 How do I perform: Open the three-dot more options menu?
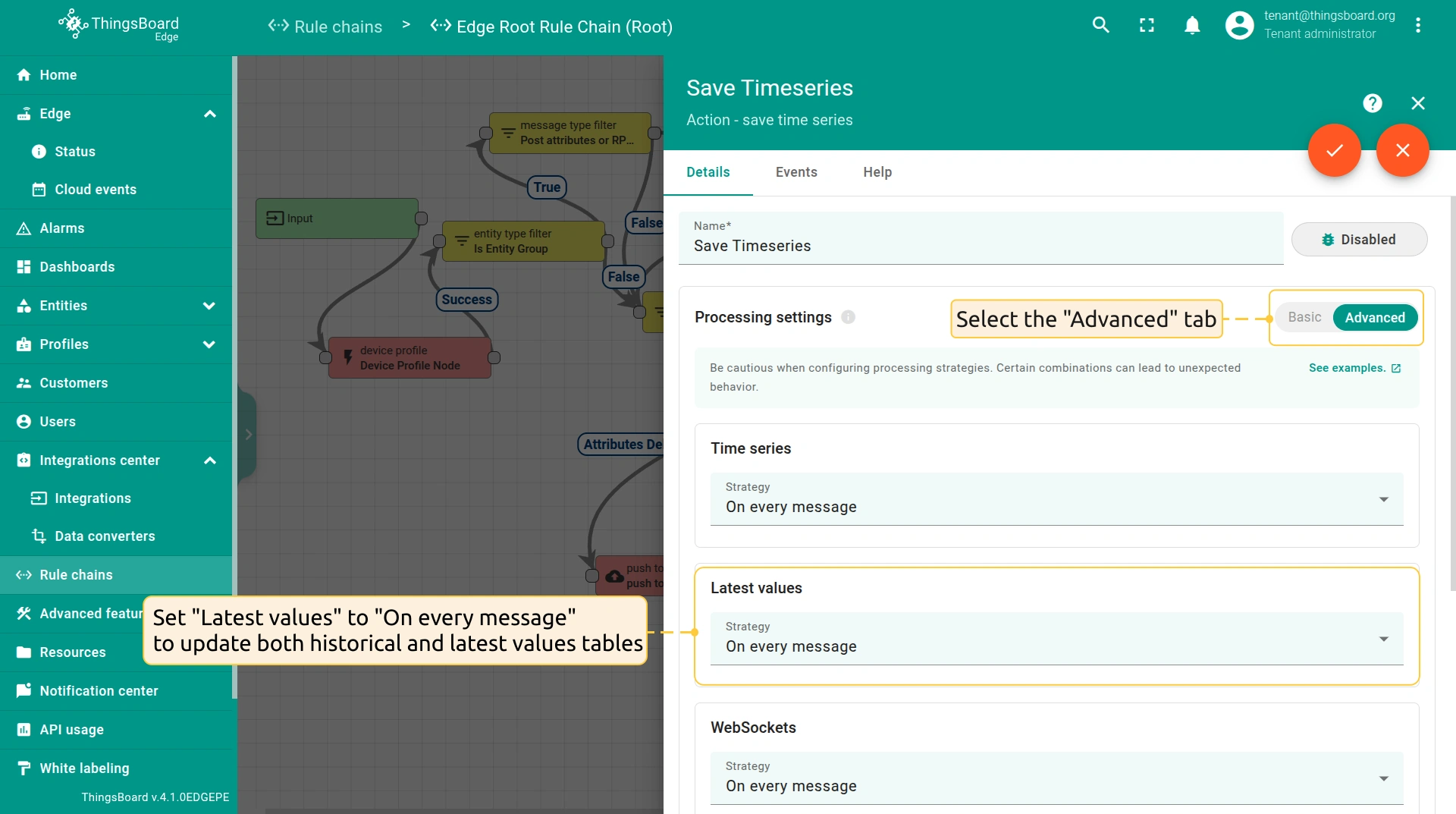[1417, 25]
